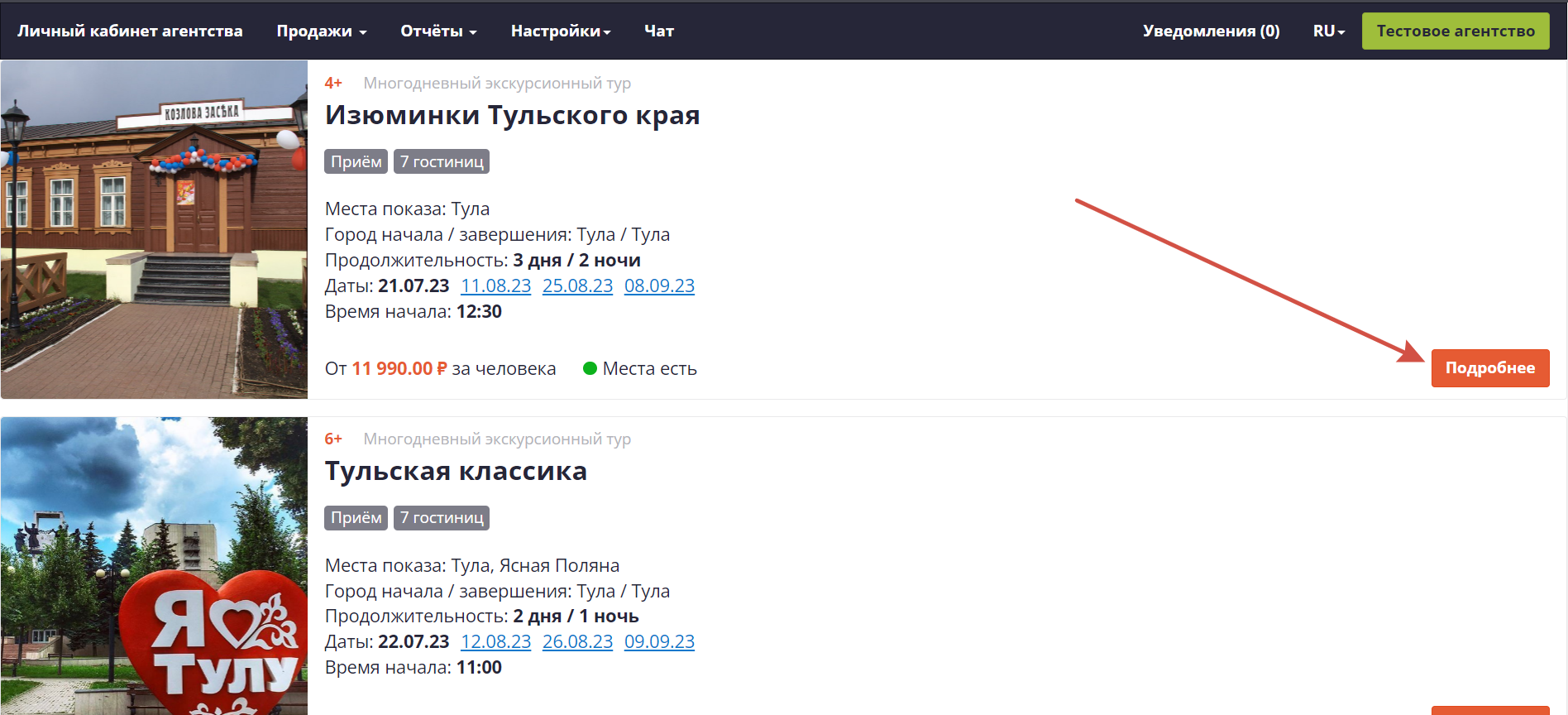Open Личный кабинет агентства home link

[x=130, y=31]
